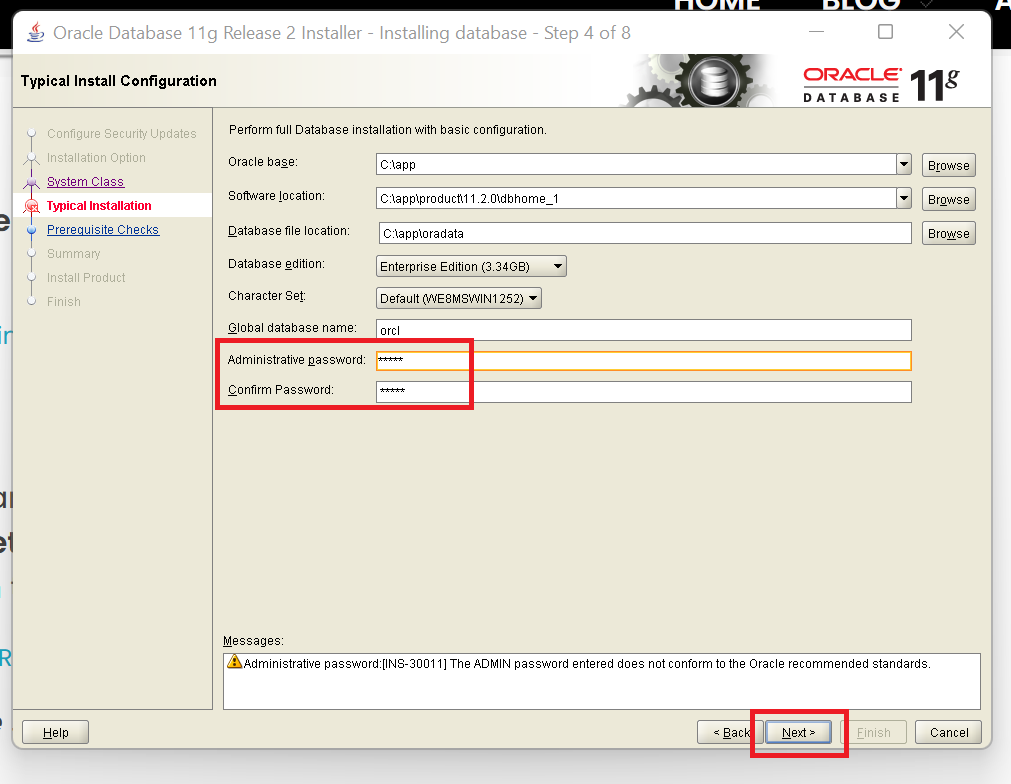Click the Installation Option step

point(96,158)
